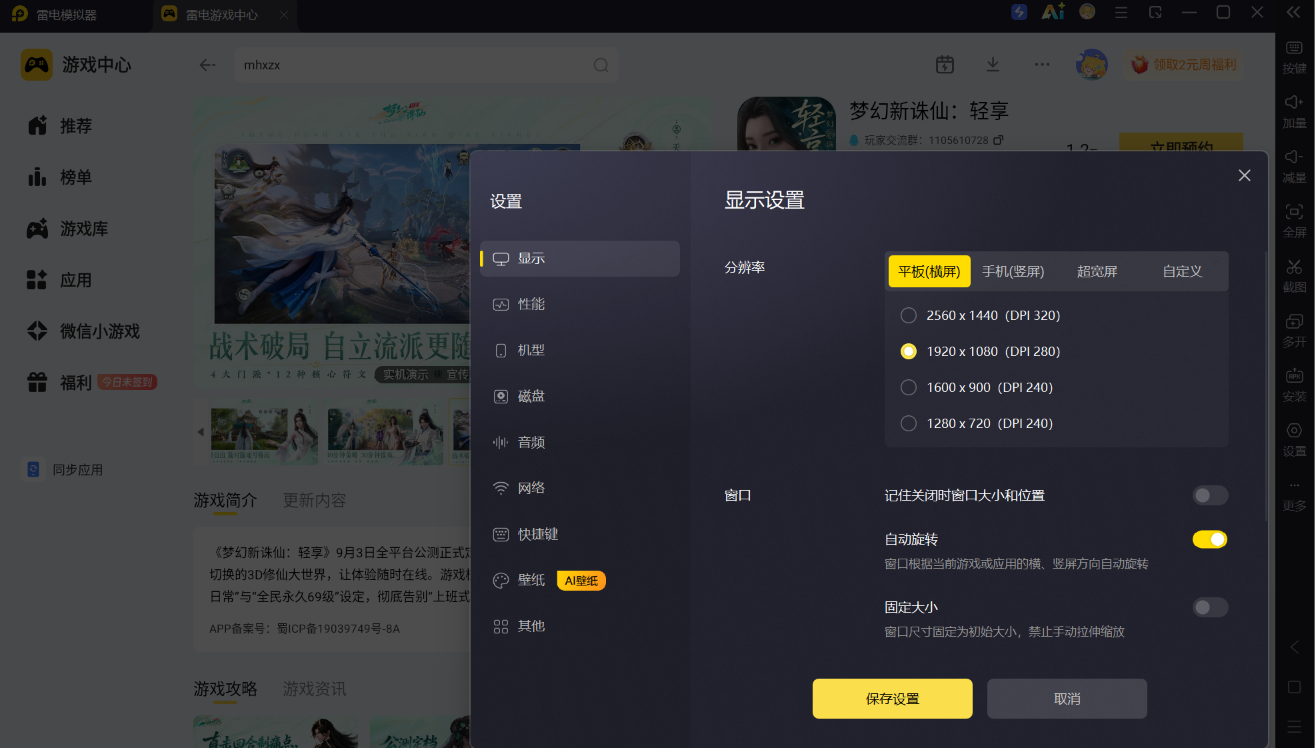
Task: Open 榜单 rankings in the sidebar
Action: coord(60,177)
